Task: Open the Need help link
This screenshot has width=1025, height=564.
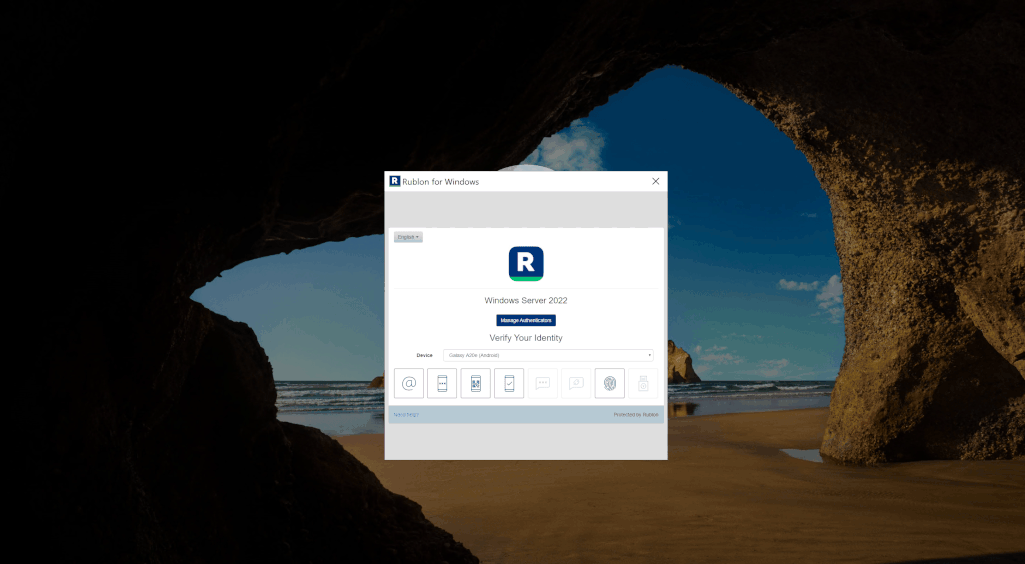Action: tap(406, 414)
